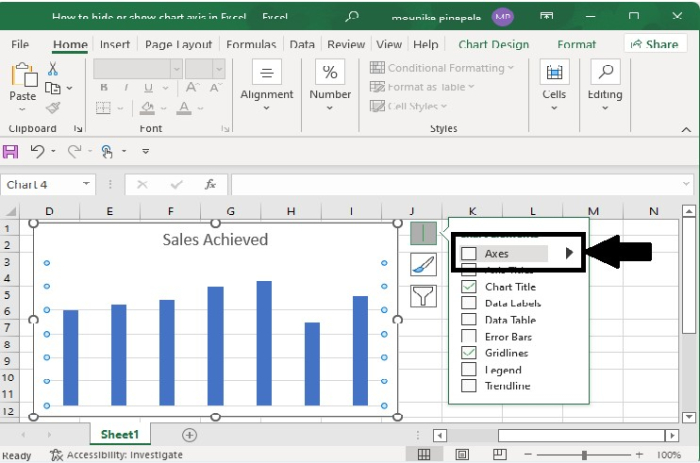Click the Share button
Image resolution: width=700 pixels, height=463 pixels.
(x=655, y=44)
